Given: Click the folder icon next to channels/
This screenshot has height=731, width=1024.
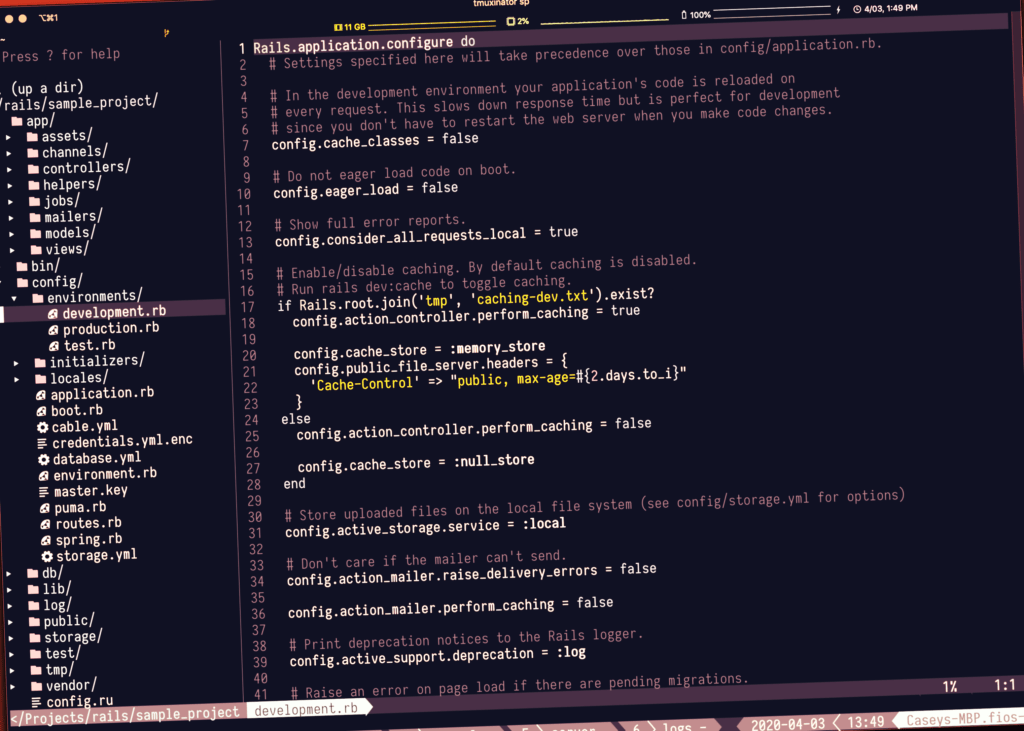Looking at the screenshot, I should [x=33, y=153].
